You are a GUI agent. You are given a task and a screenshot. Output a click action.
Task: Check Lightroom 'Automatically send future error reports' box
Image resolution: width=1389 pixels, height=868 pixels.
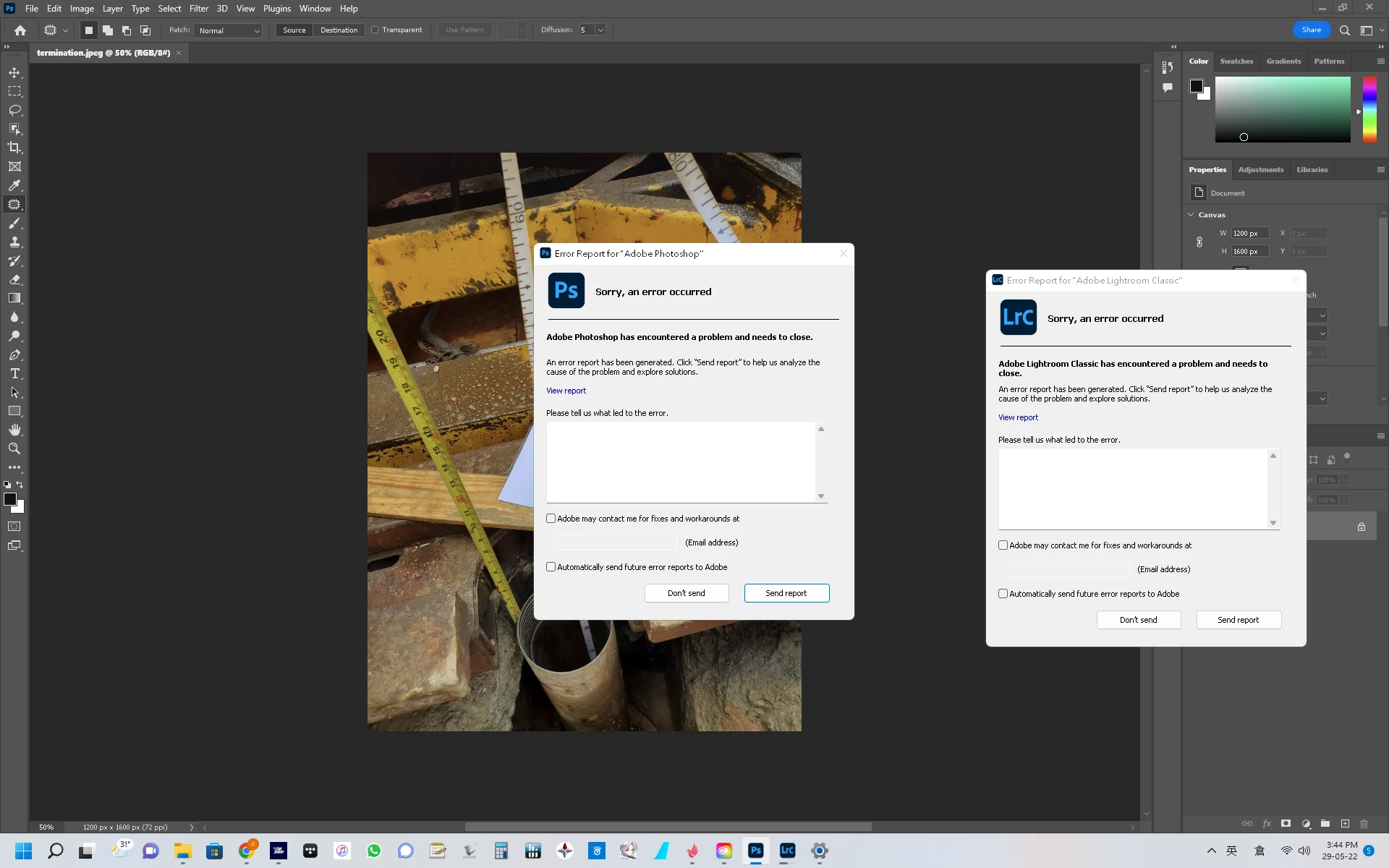(x=1003, y=594)
